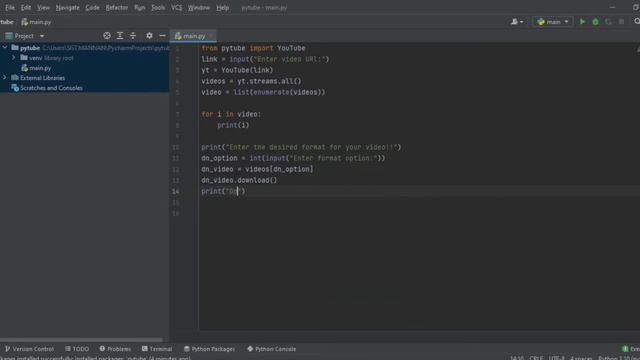Click the grey Stop square icon
Viewport: 640px width, 360px height.
[621, 22]
